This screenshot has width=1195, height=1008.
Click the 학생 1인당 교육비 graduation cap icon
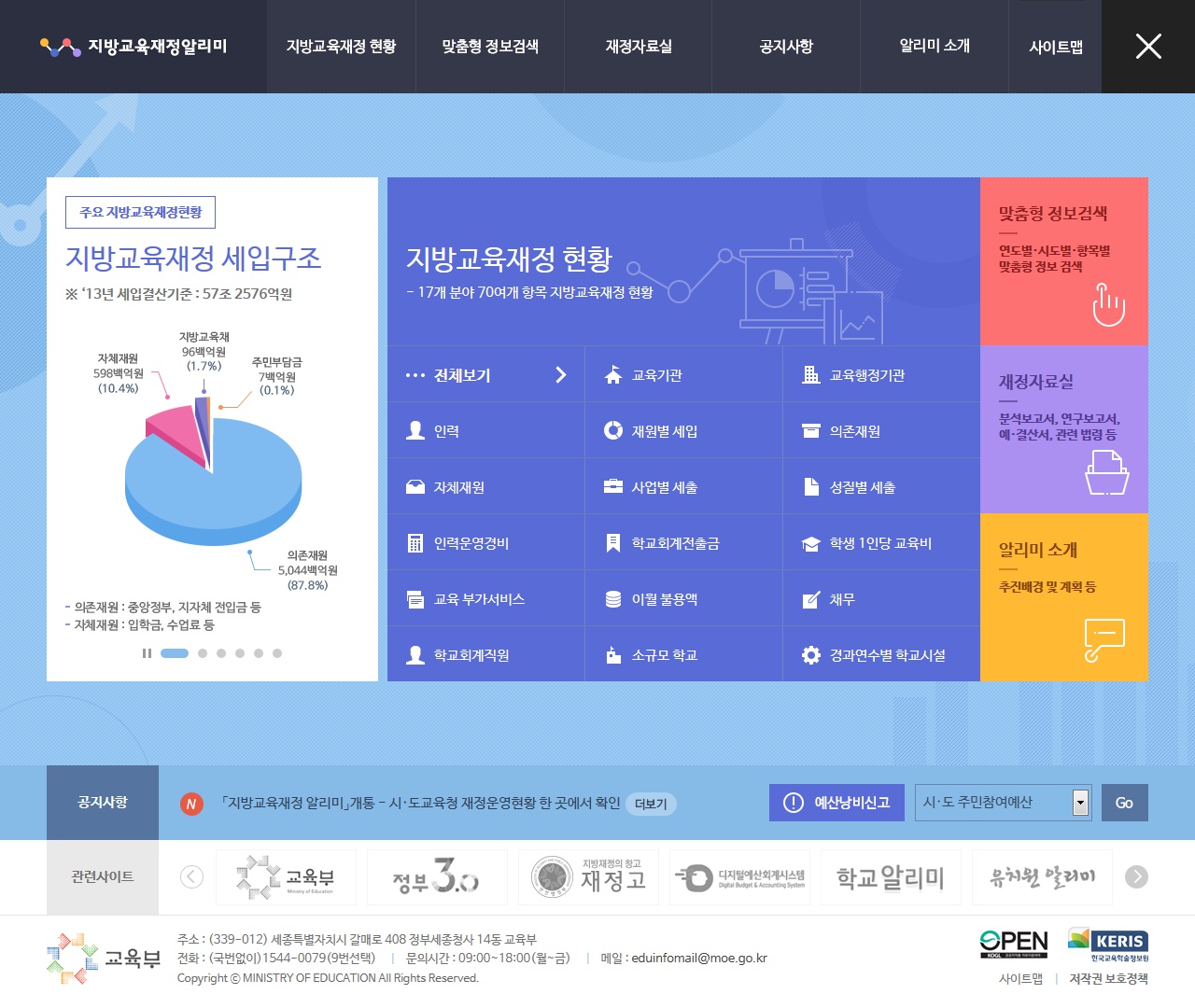[x=811, y=543]
